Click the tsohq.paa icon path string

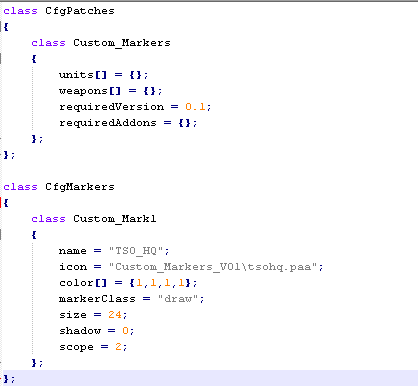tap(213, 267)
